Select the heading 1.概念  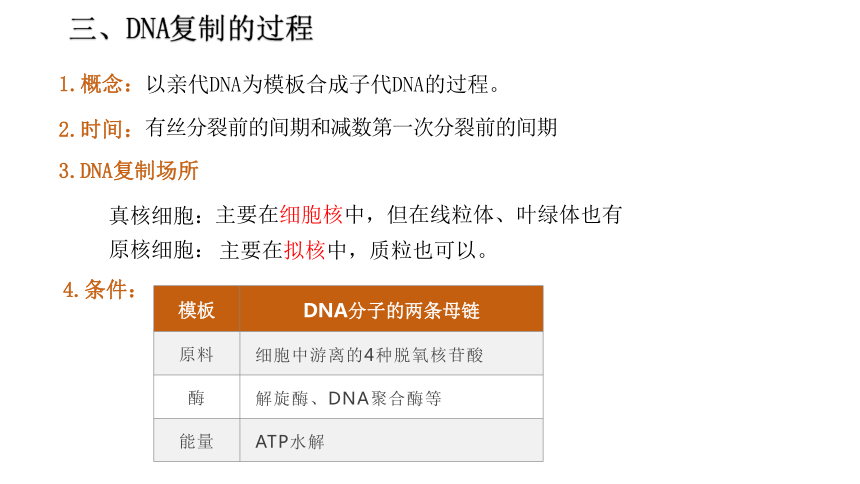[95, 85]
